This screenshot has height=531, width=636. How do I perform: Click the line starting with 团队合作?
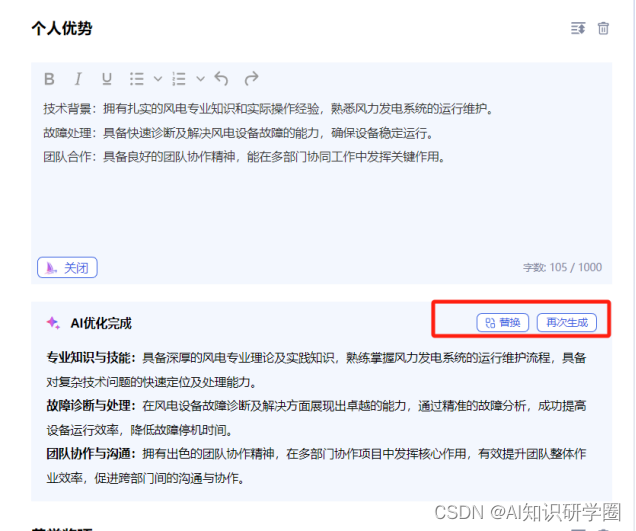click(244, 157)
